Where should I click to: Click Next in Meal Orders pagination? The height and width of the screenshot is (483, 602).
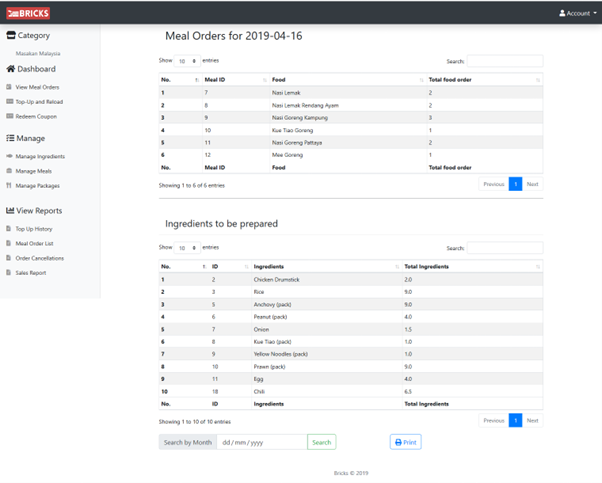tap(533, 184)
